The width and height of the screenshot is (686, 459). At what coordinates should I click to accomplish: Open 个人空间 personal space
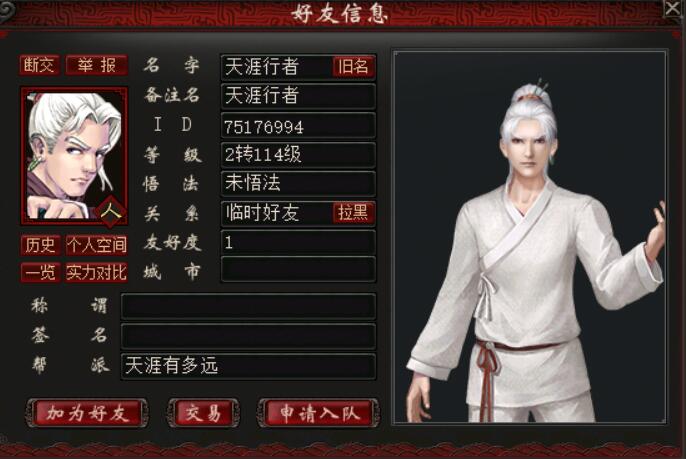(97, 245)
